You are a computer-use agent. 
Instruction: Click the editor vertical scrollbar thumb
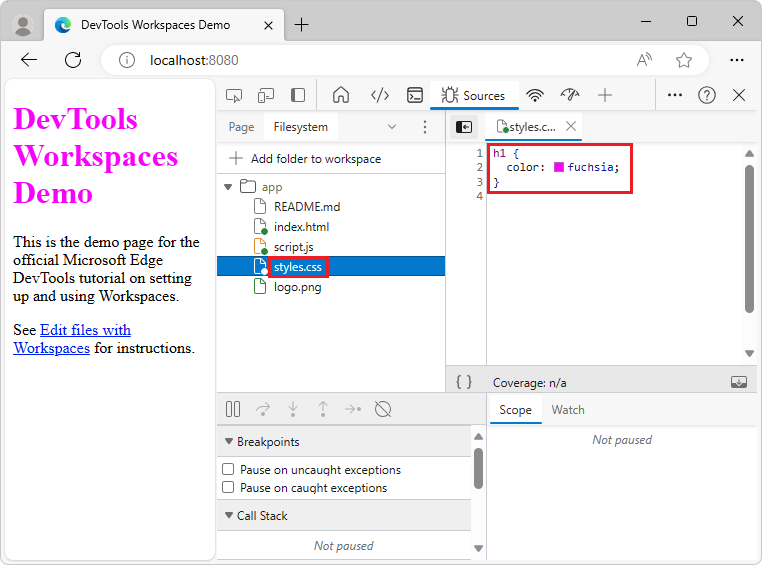pos(749,239)
